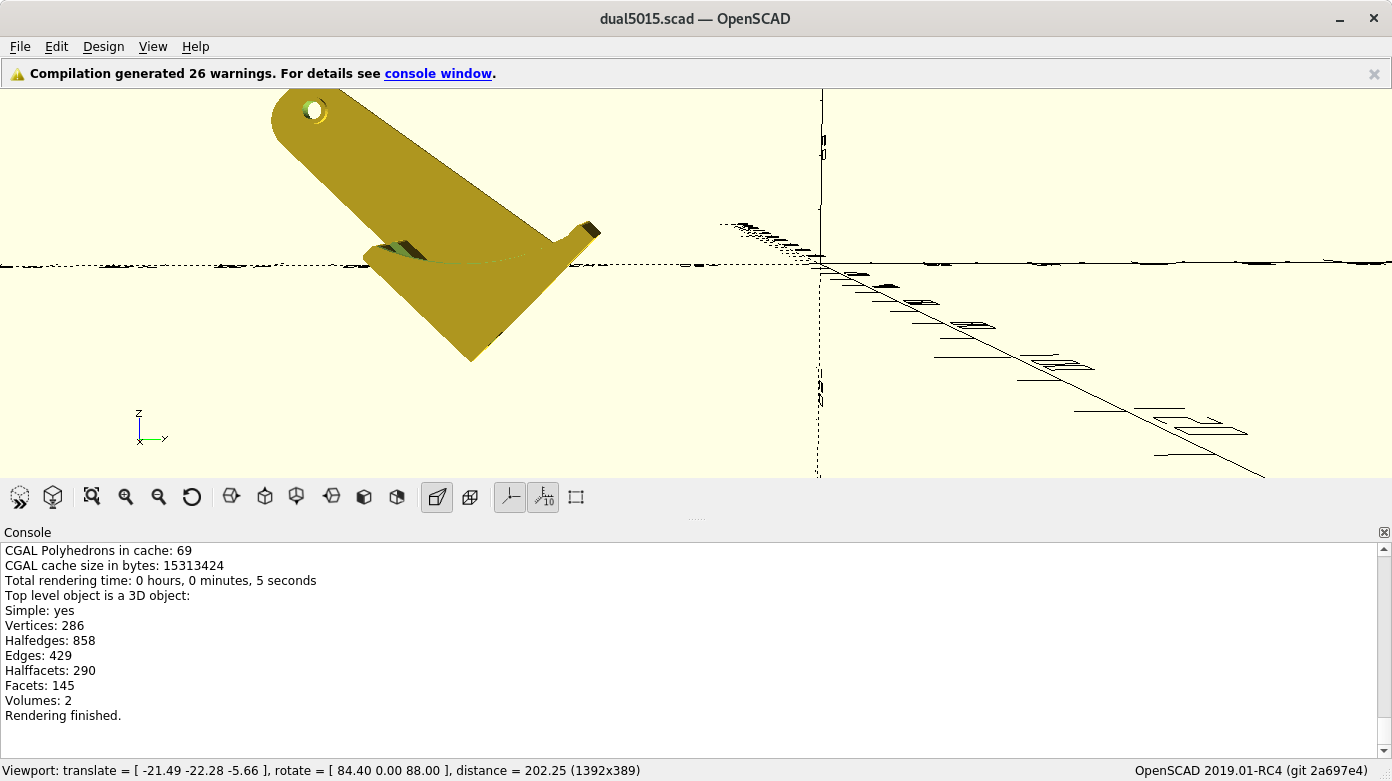Enable the Orthogonal projection button

click(470, 497)
